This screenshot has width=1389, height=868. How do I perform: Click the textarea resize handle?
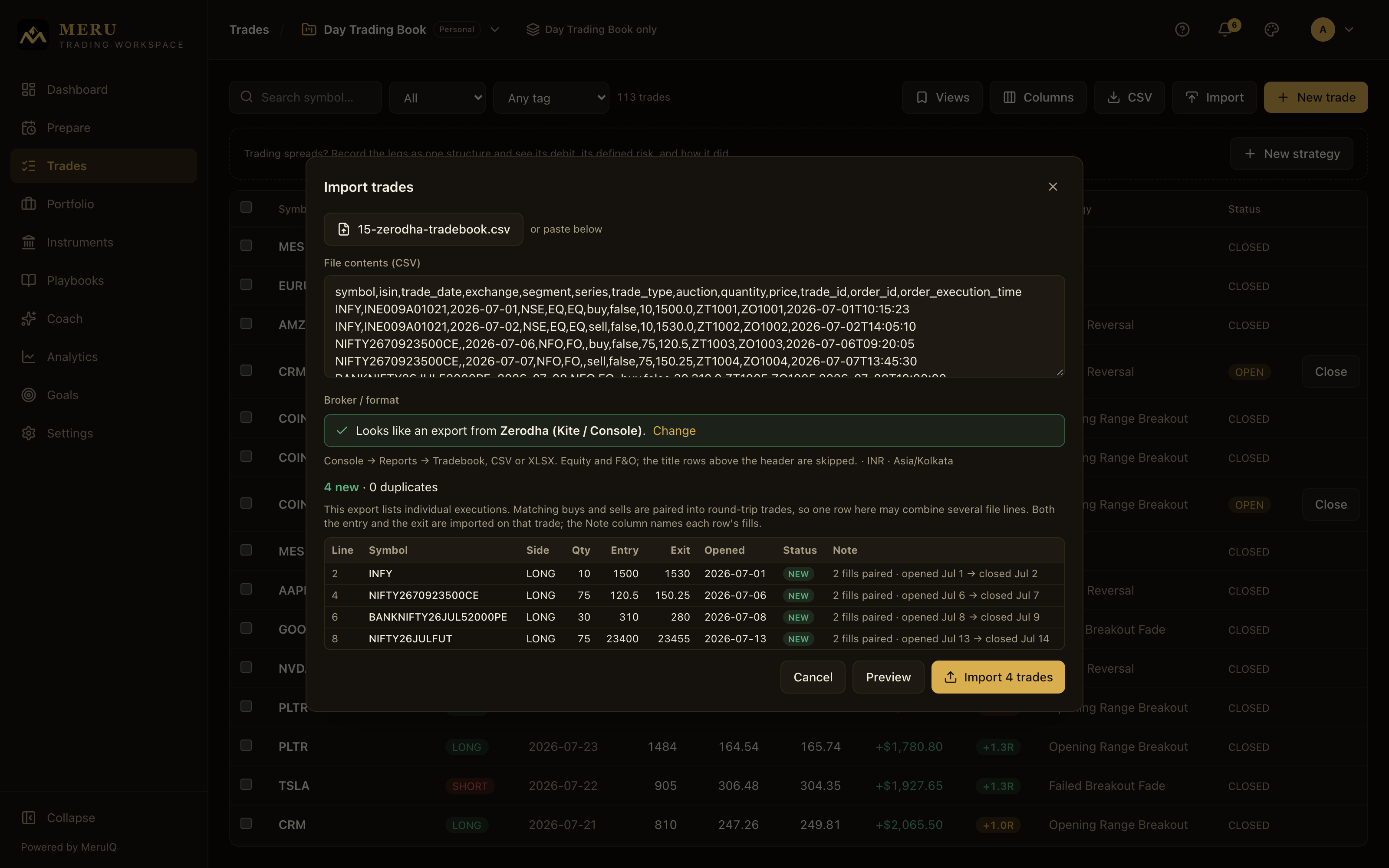point(1060,372)
